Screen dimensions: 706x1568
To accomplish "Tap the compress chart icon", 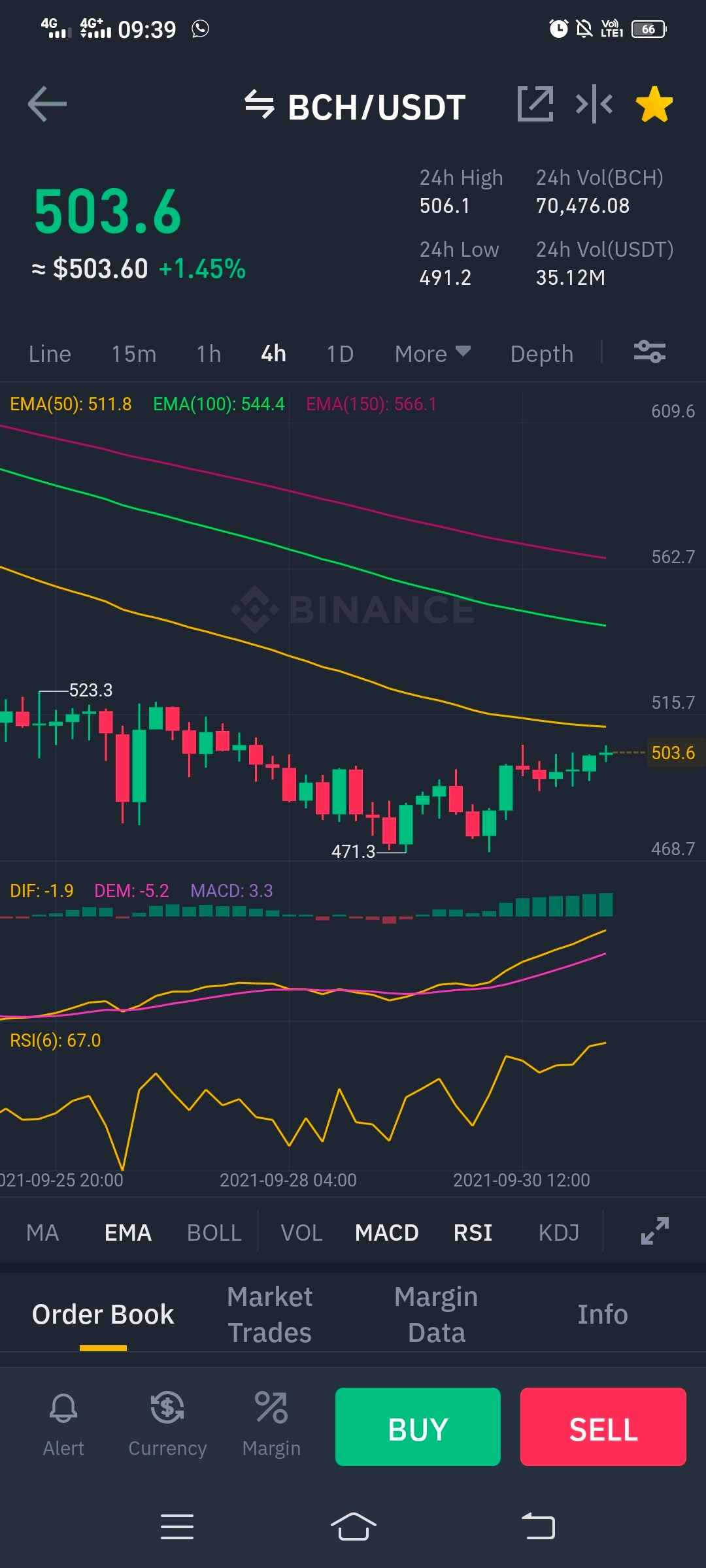I will coord(594,104).
